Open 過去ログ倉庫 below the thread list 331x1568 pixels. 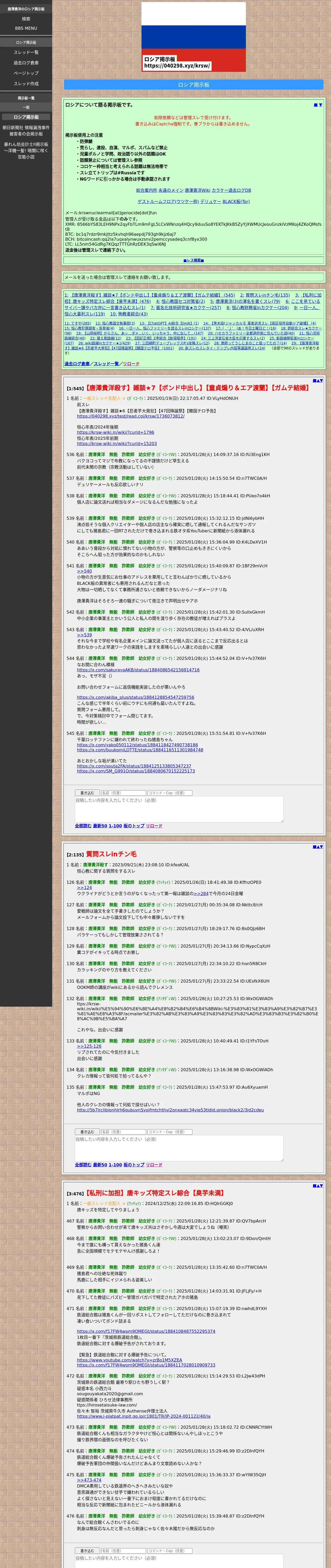pos(77,364)
